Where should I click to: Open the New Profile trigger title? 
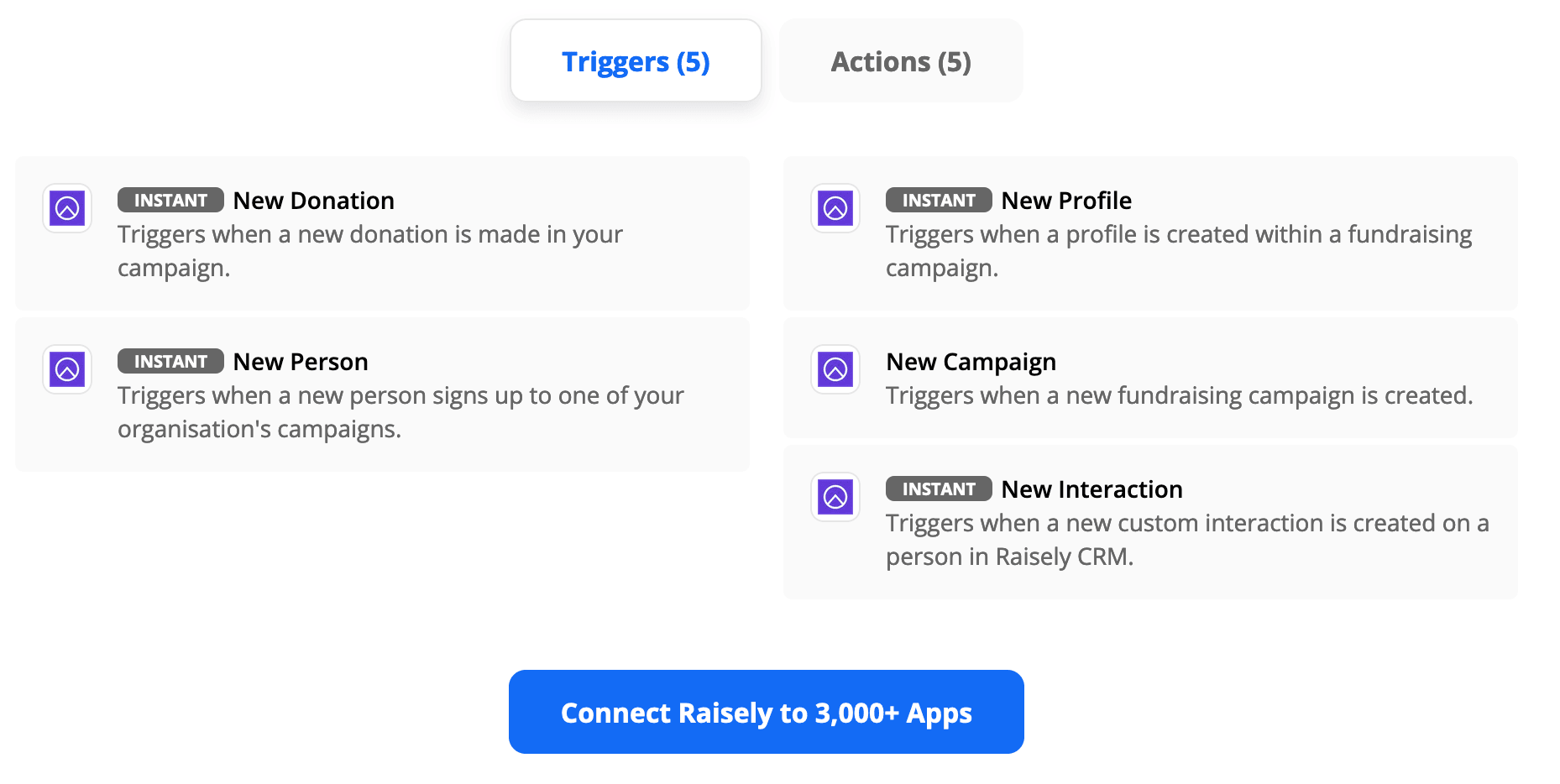[1066, 201]
